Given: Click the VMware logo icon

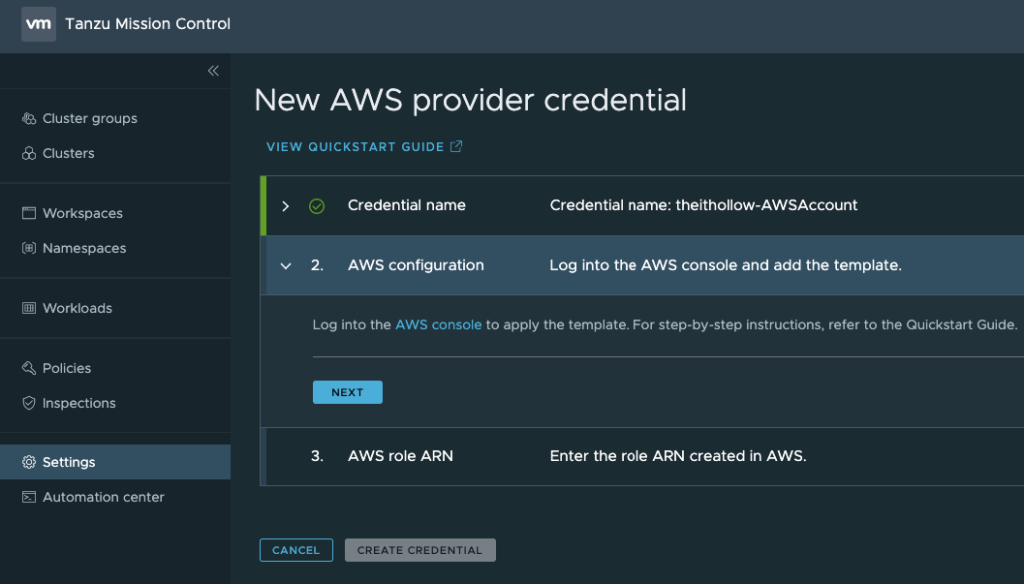Looking at the screenshot, I should pos(38,24).
